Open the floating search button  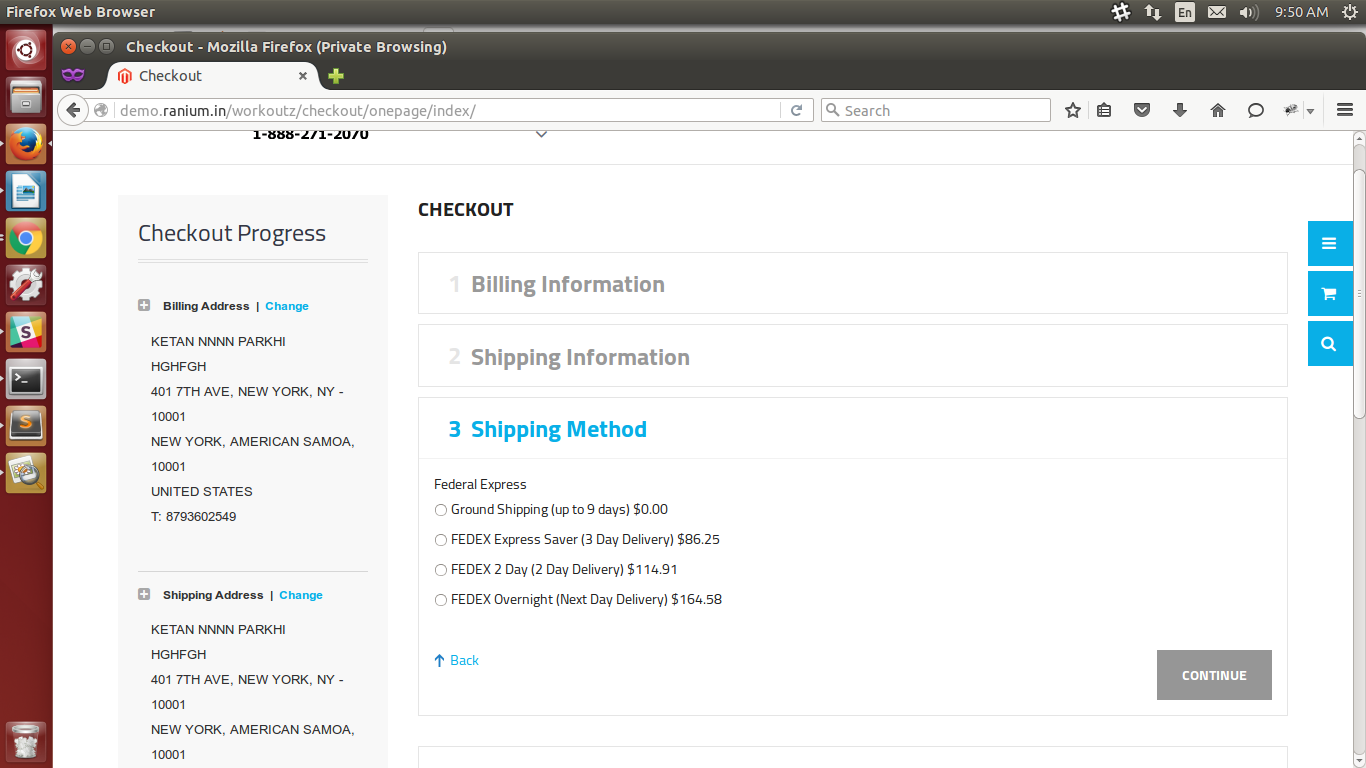tap(1329, 344)
